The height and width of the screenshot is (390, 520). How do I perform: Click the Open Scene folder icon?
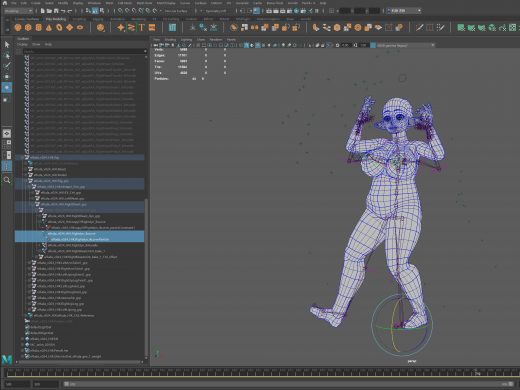coord(49,11)
